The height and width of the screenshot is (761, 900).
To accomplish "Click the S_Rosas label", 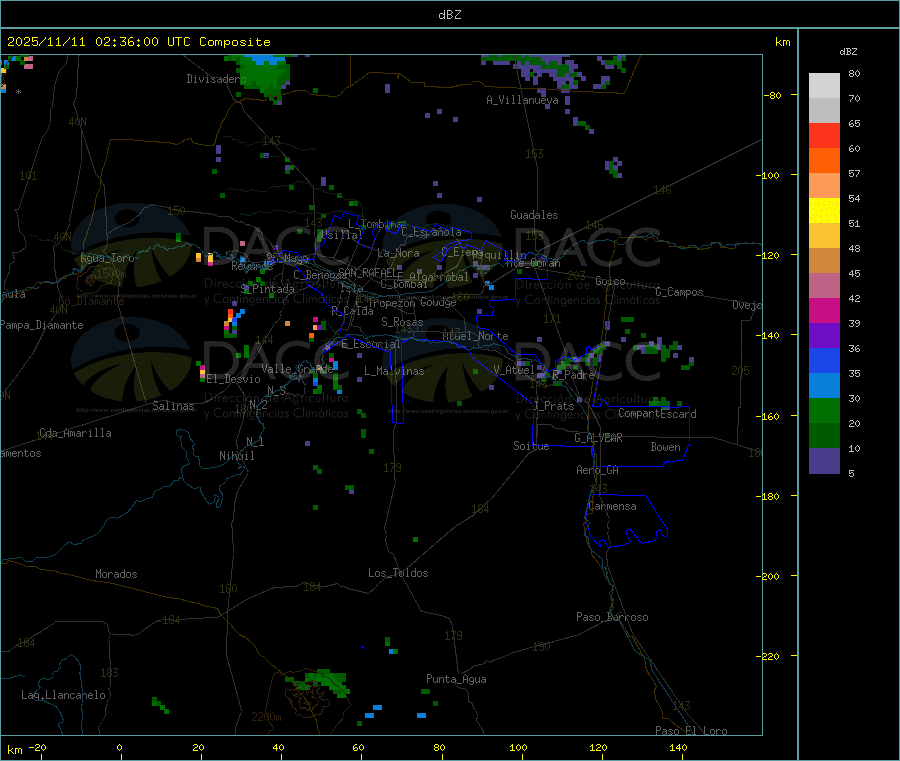I will point(402,322).
